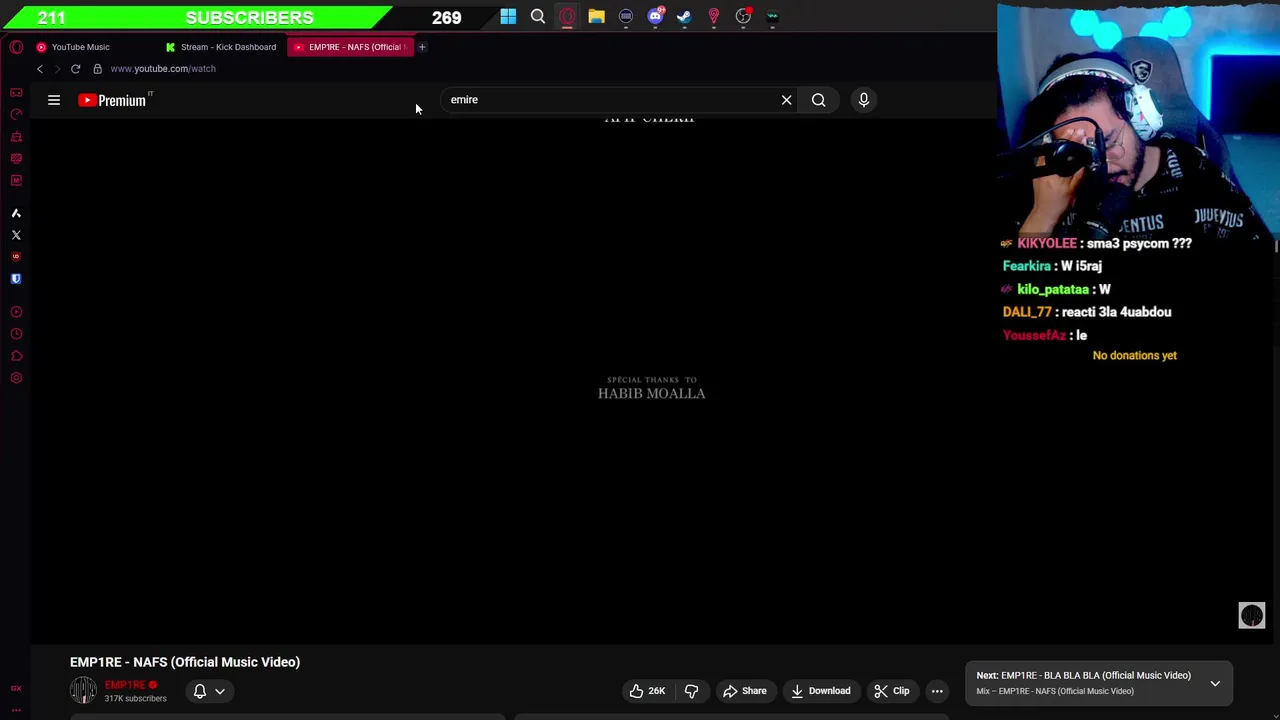Expand the Next mix playlist panel
The height and width of the screenshot is (720, 1280).
(1215, 684)
